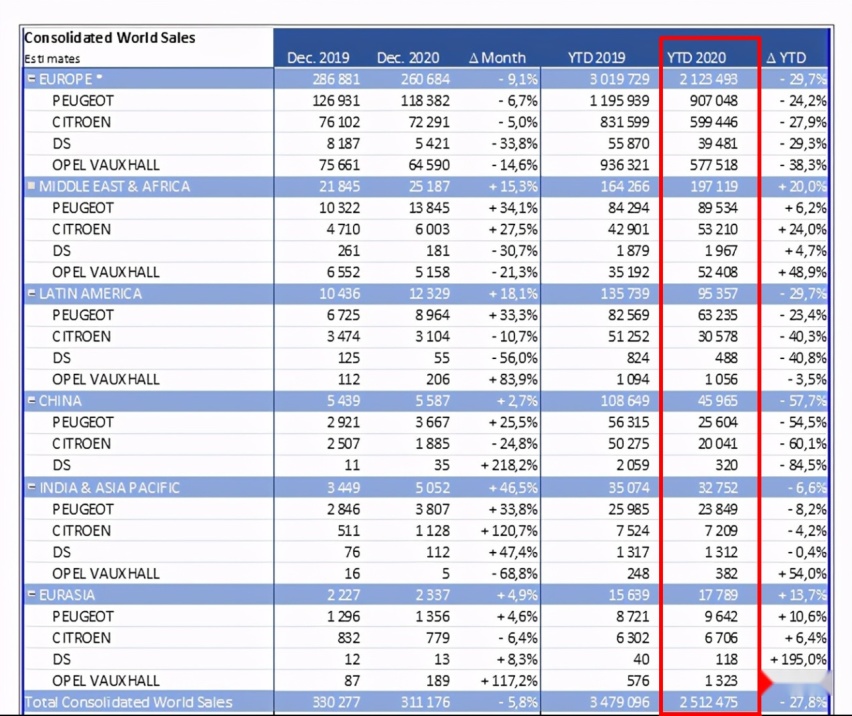
Task: Select Europe DS Δ Month value -33,8%
Action: click(514, 143)
